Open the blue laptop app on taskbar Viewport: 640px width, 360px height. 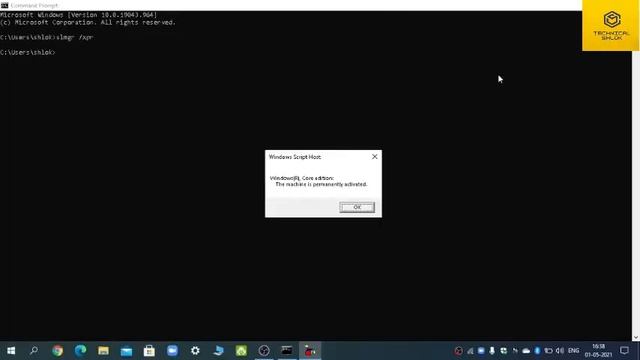[218, 351]
